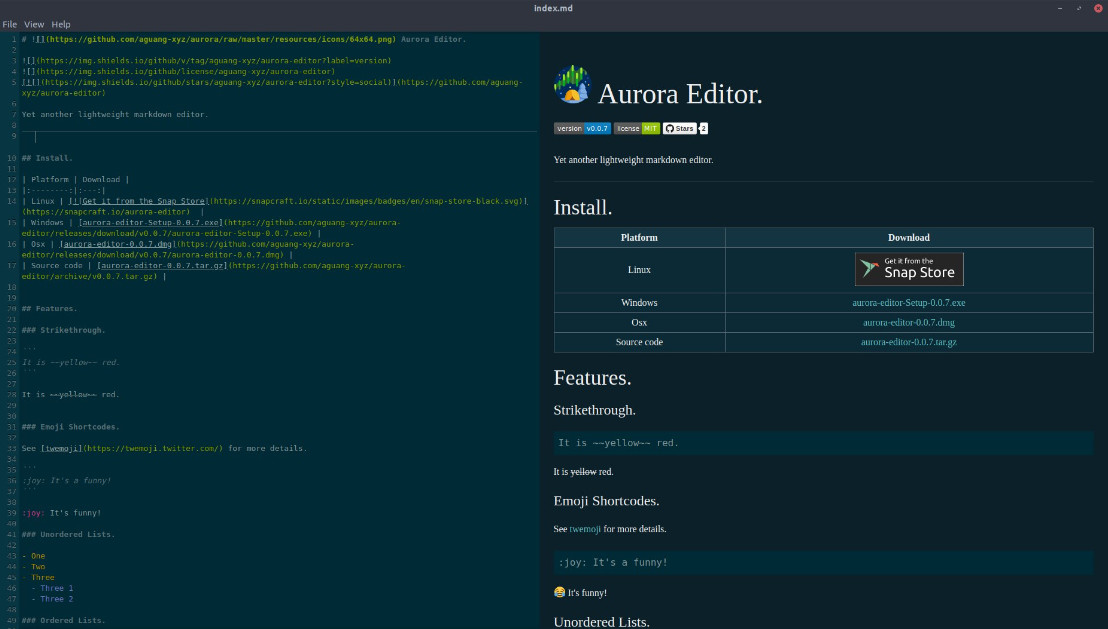Viewport: 1108px width, 629px height.
Task: Click the Aurora Editor logo in preview
Action: coord(572,85)
